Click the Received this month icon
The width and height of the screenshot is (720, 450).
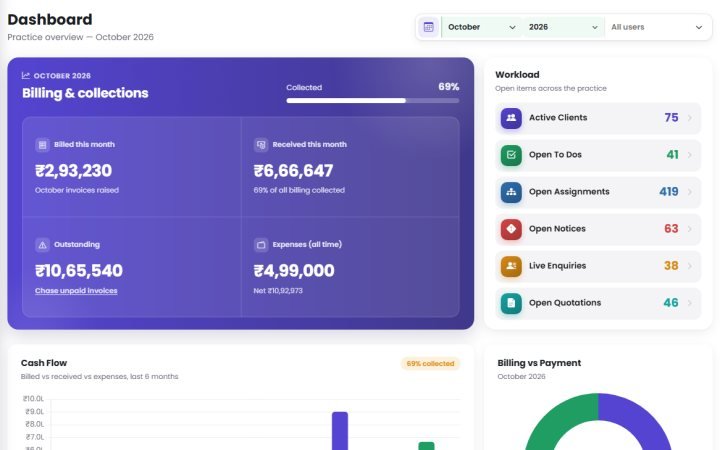[261, 145]
